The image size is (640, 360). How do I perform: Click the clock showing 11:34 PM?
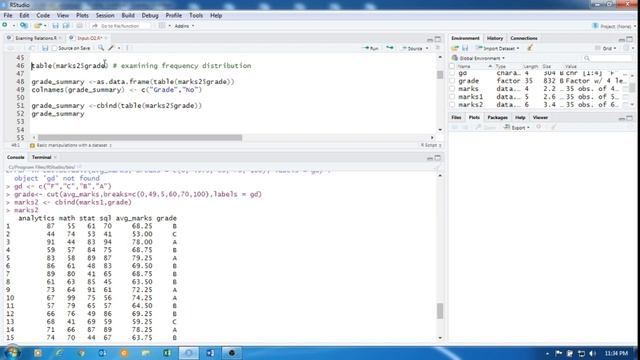616,353
